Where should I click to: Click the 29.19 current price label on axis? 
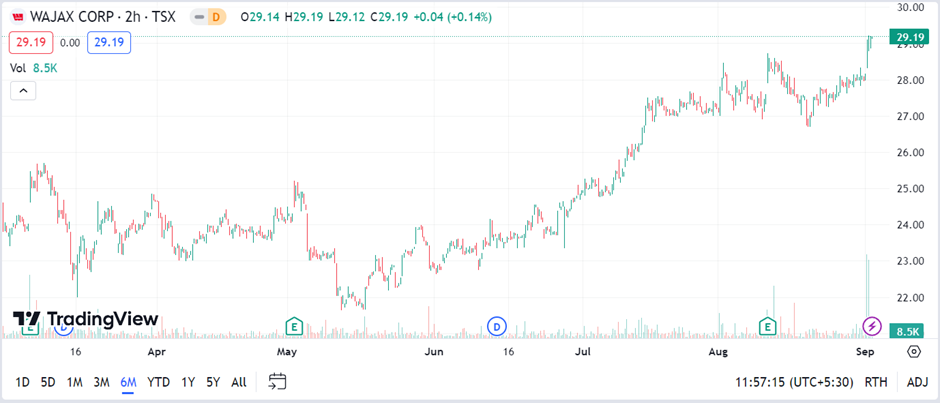(909, 37)
